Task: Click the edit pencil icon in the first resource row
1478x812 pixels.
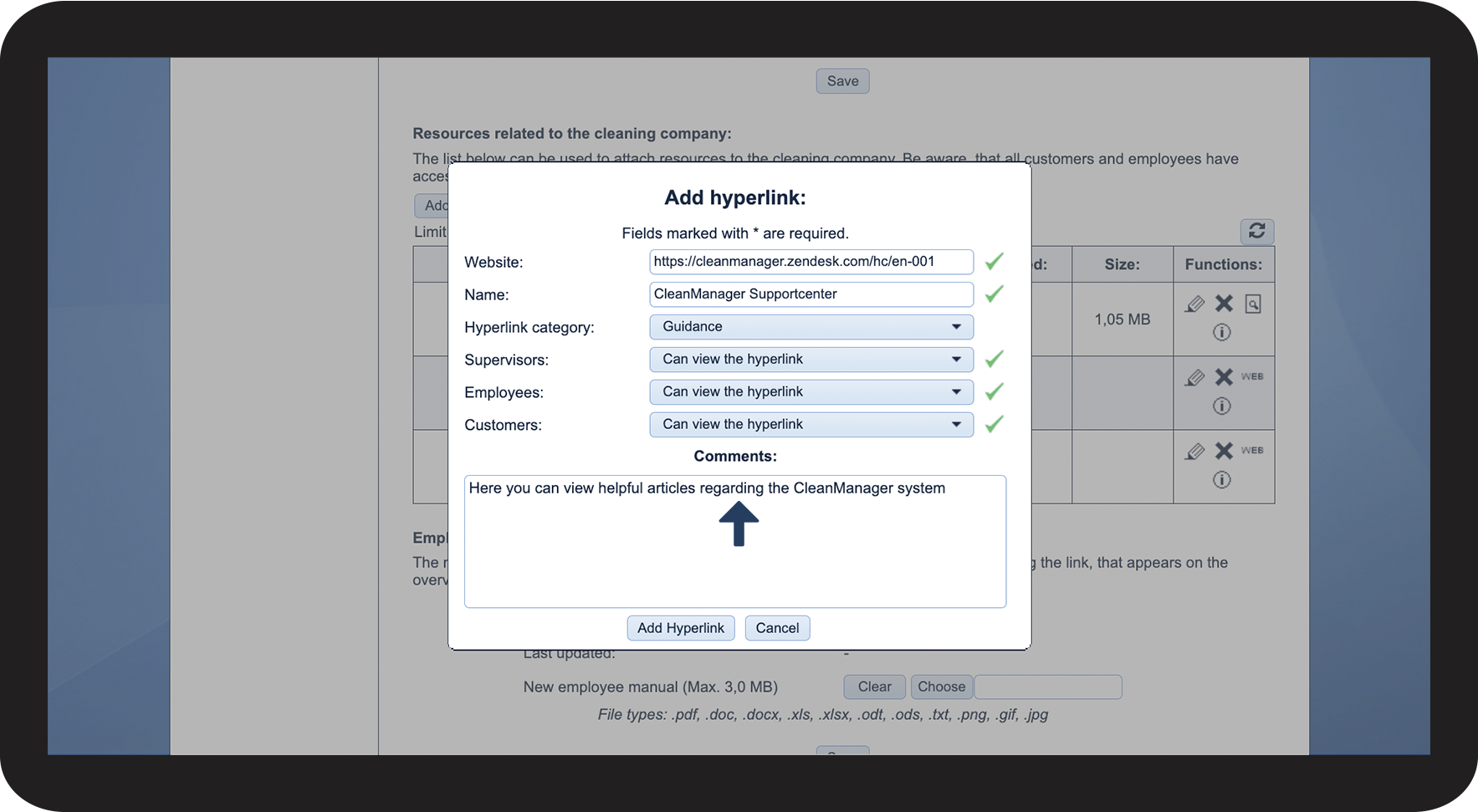Action: pos(1194,304)
